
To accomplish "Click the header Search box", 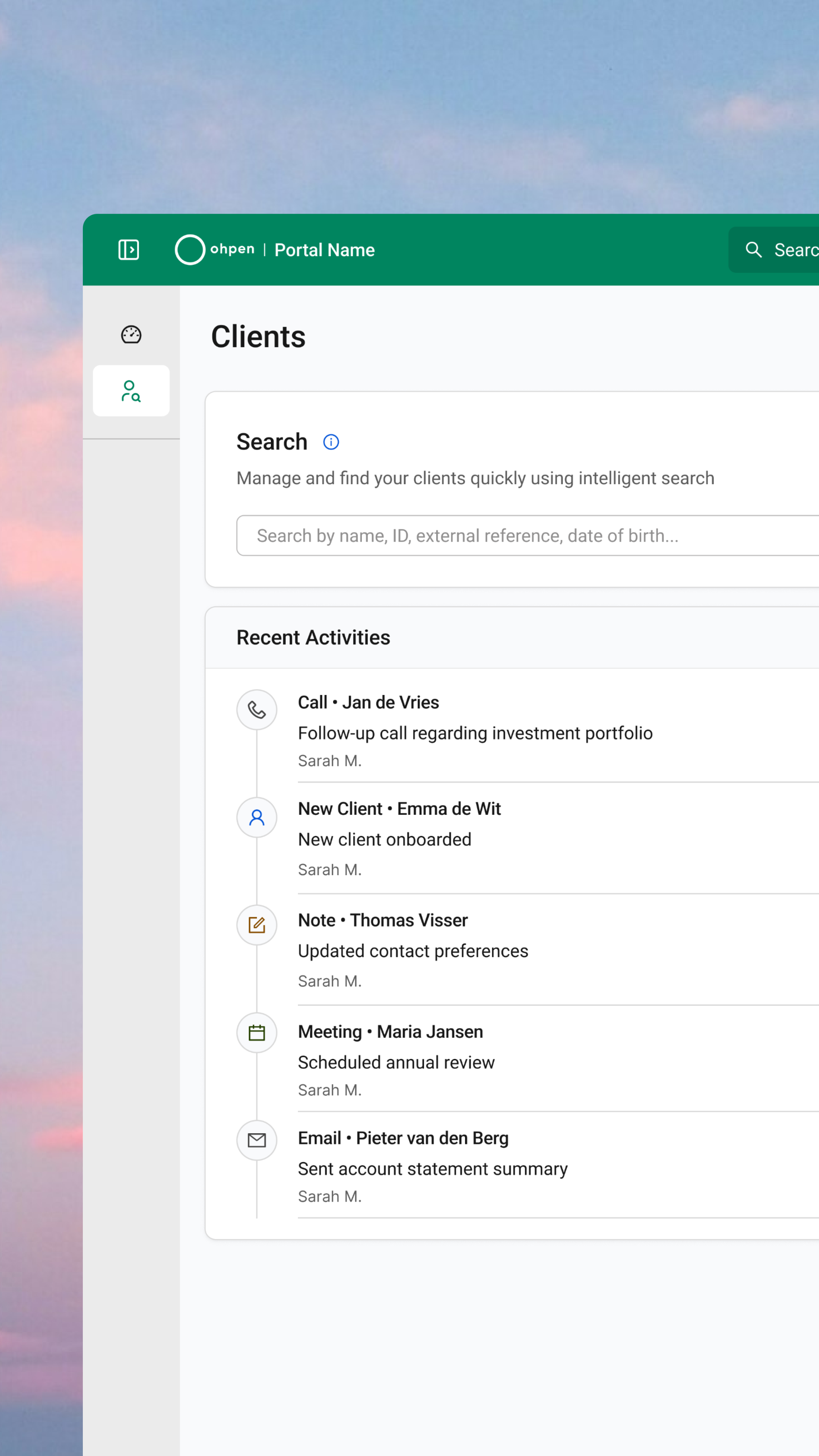I will pos(774,250).
